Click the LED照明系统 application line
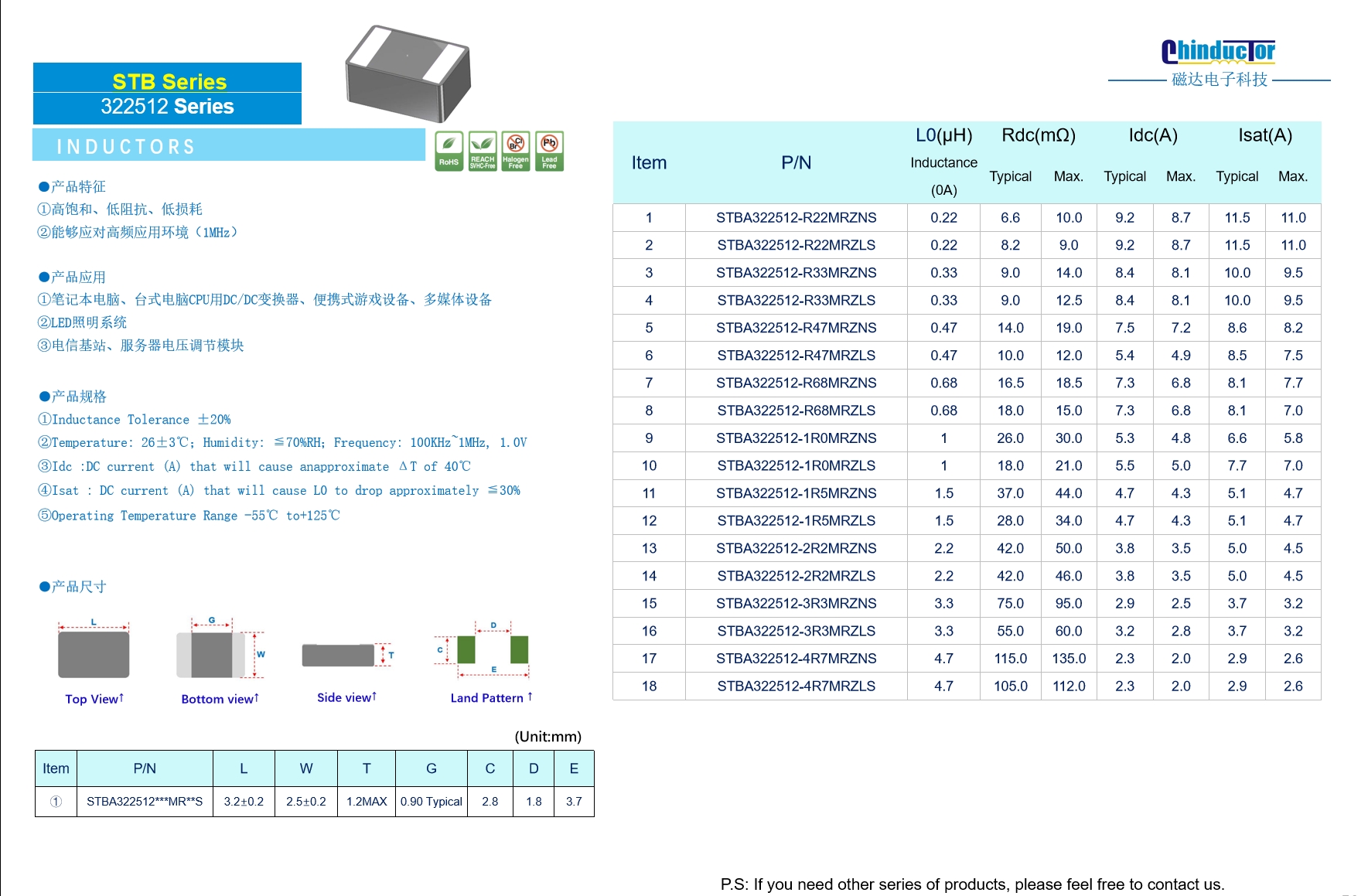This screenshot has height=896, width=1368. coord(82,323)
